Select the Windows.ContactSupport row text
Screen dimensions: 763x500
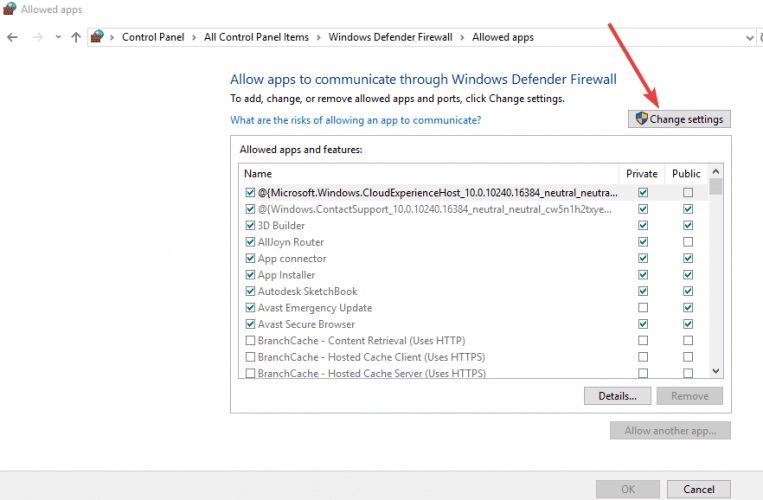click(435, 210)
